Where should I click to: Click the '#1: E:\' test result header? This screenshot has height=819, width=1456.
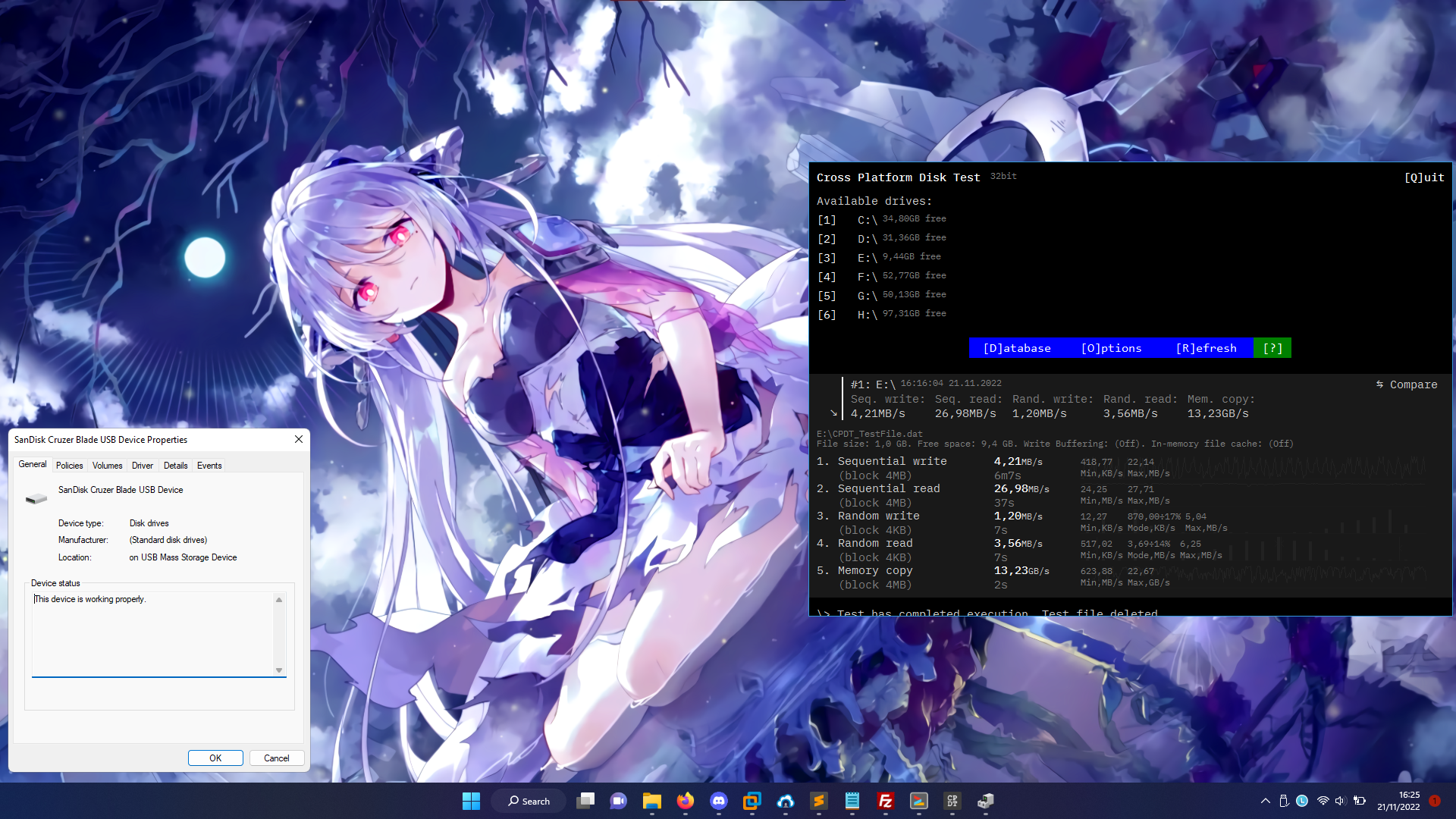pyautogui.click(x=873, y=384)
